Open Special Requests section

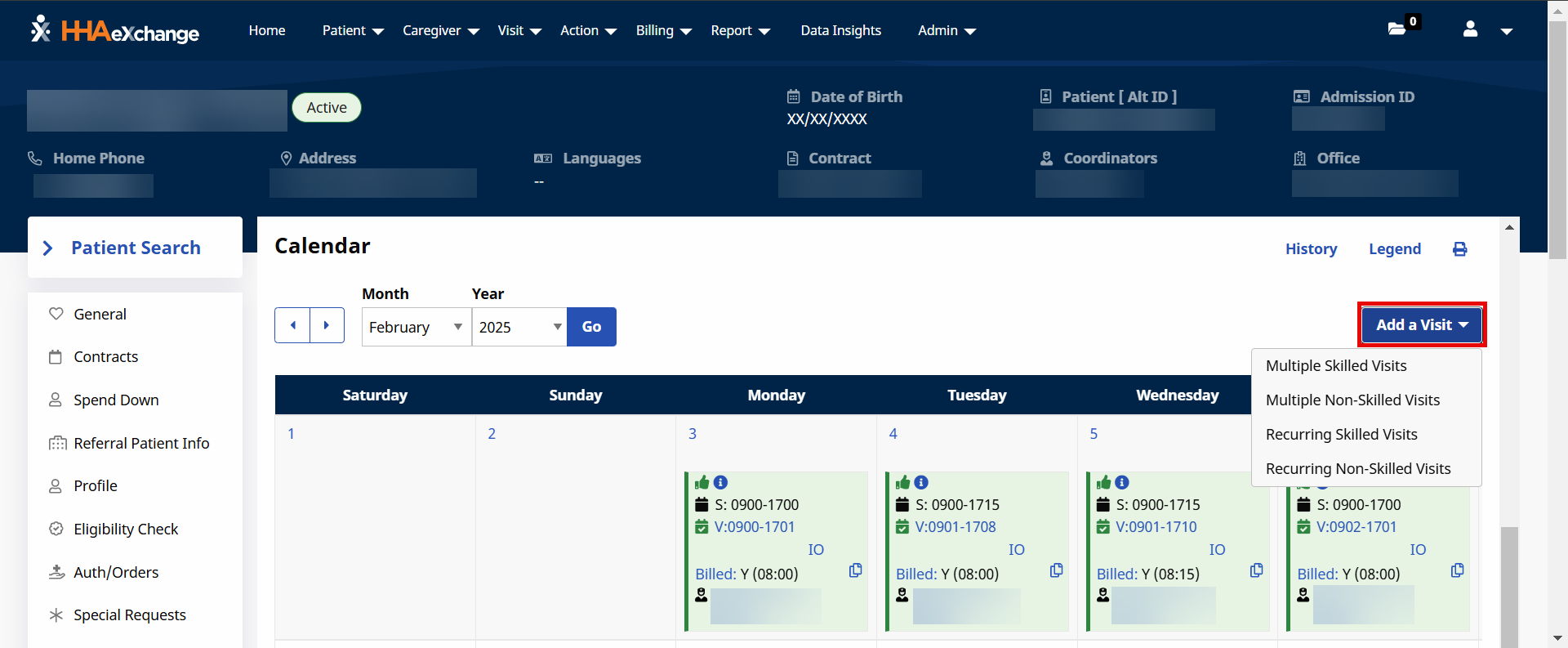(130, 615)
